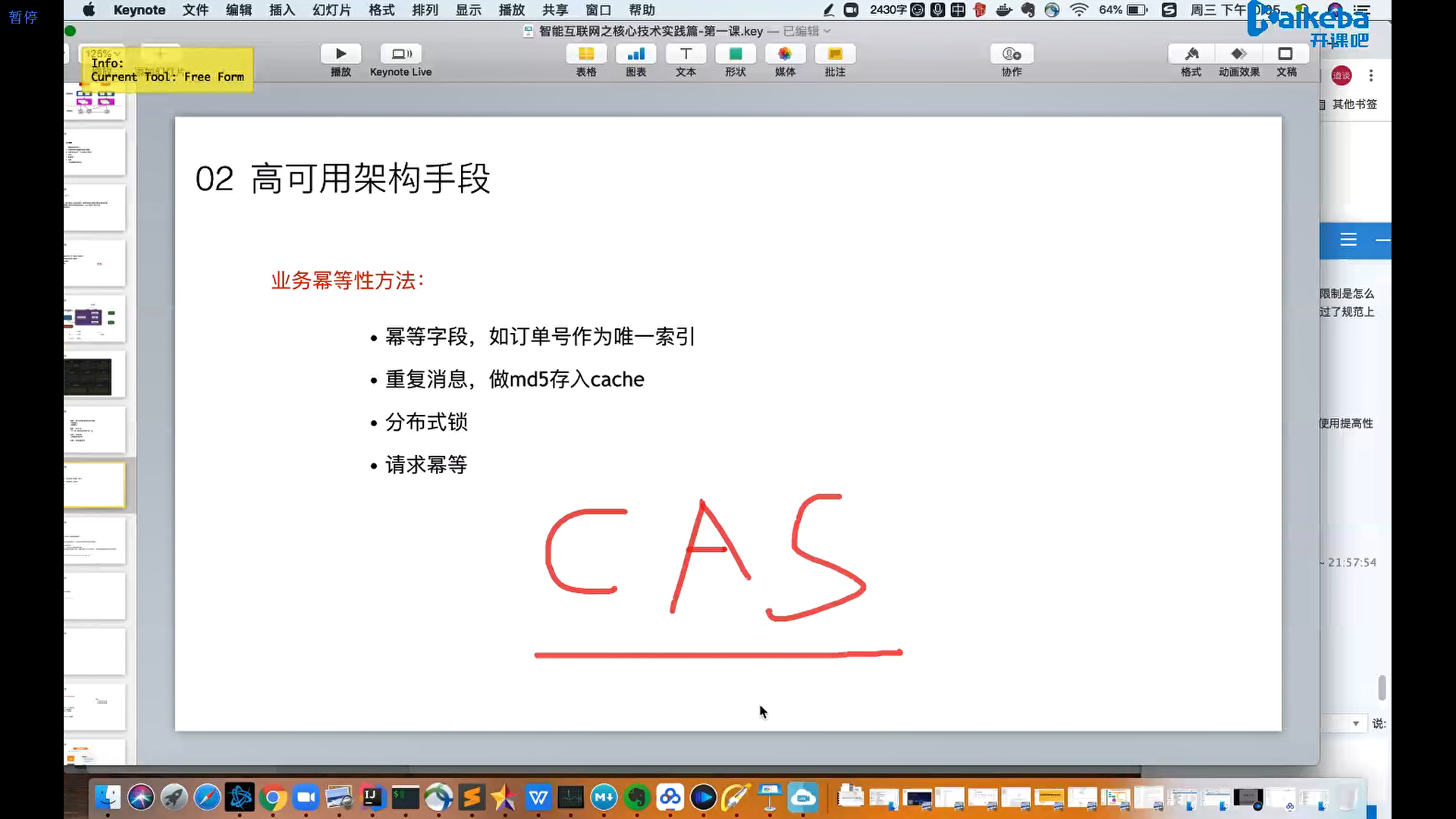1456x819 pixels.
Task: Open Keynote Live from the toolbar
Action: click(401, 55)
